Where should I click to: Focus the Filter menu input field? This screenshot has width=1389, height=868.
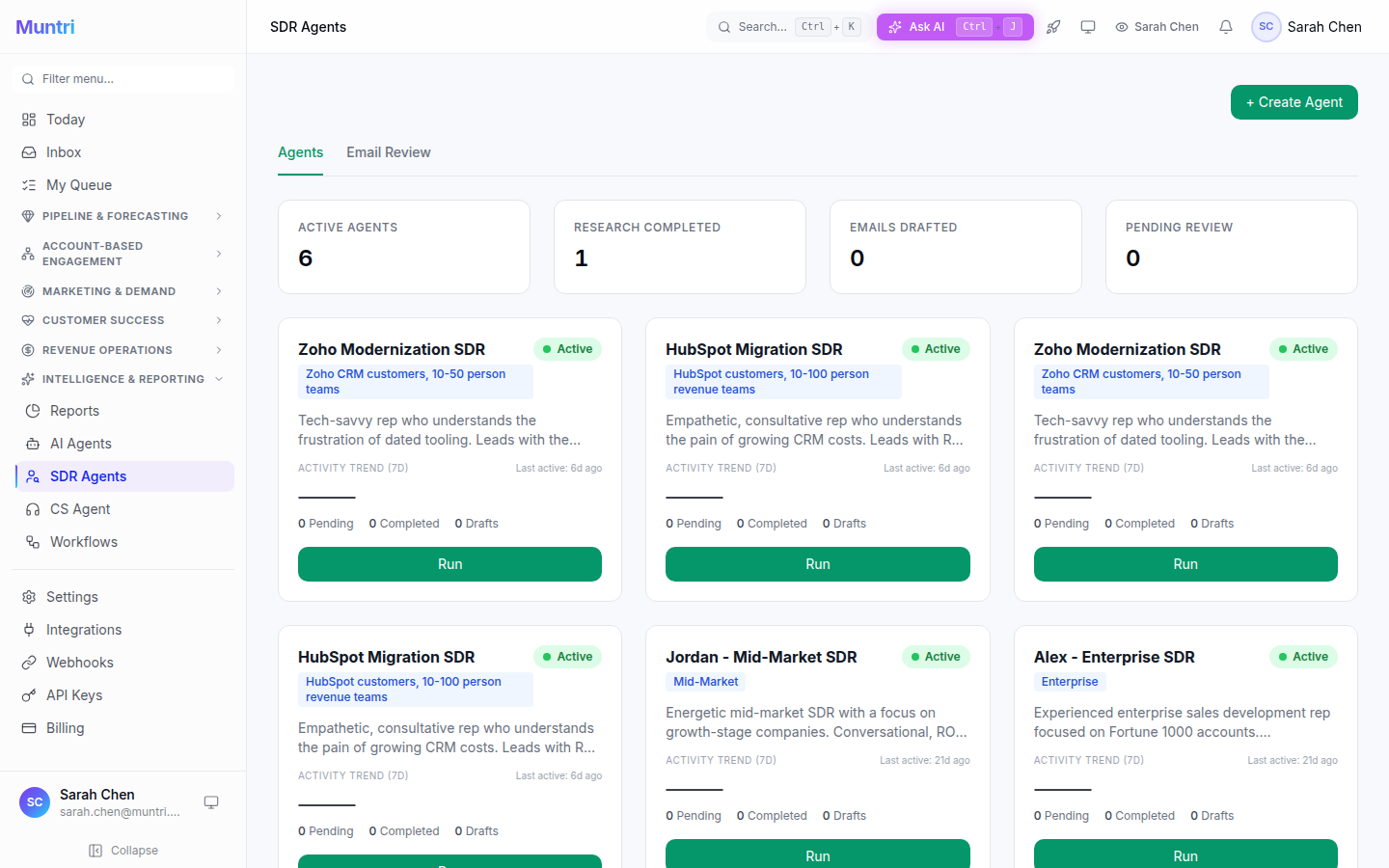(x=130, y=79)
